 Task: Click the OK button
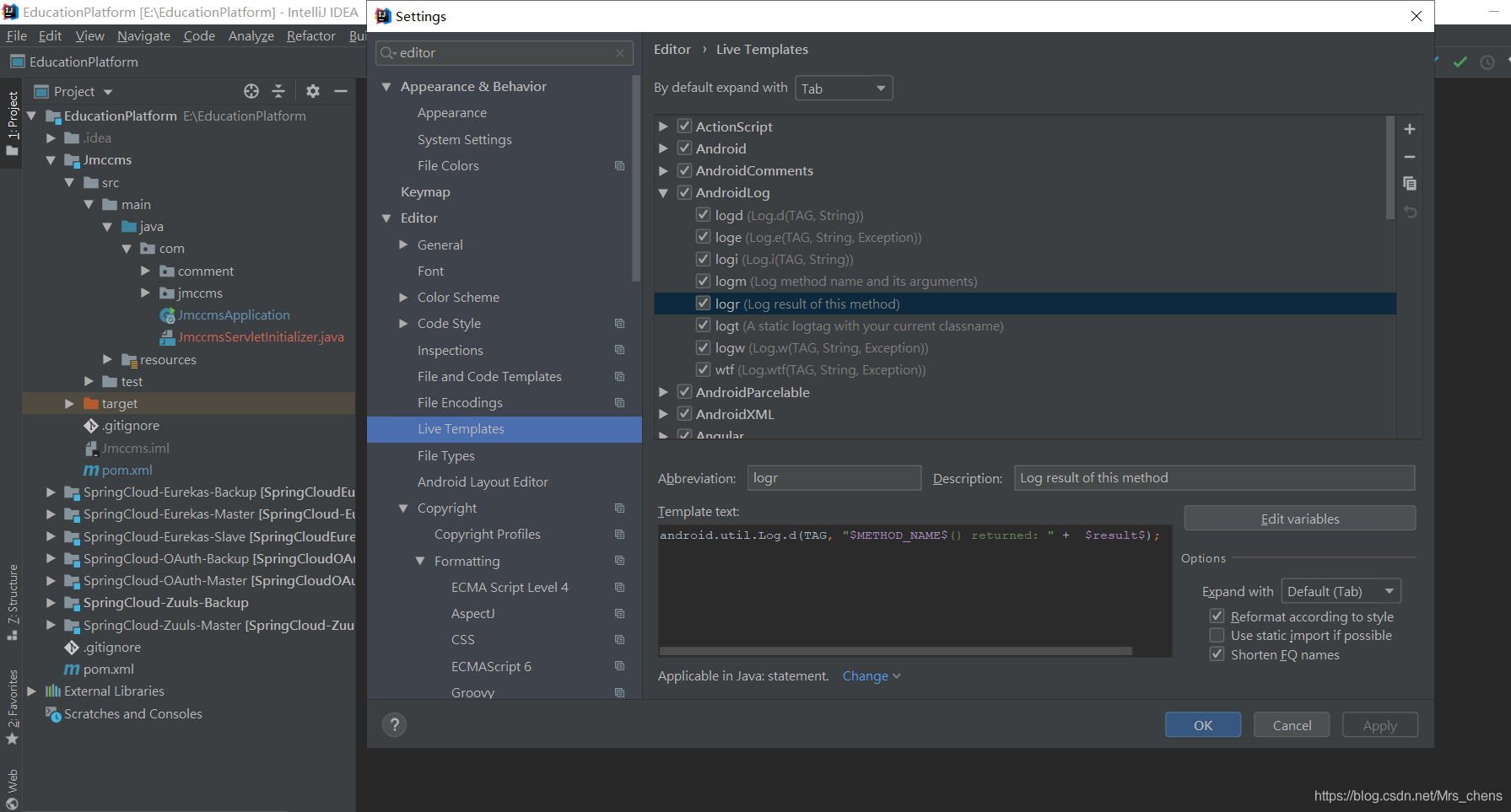click(1203, 725)
